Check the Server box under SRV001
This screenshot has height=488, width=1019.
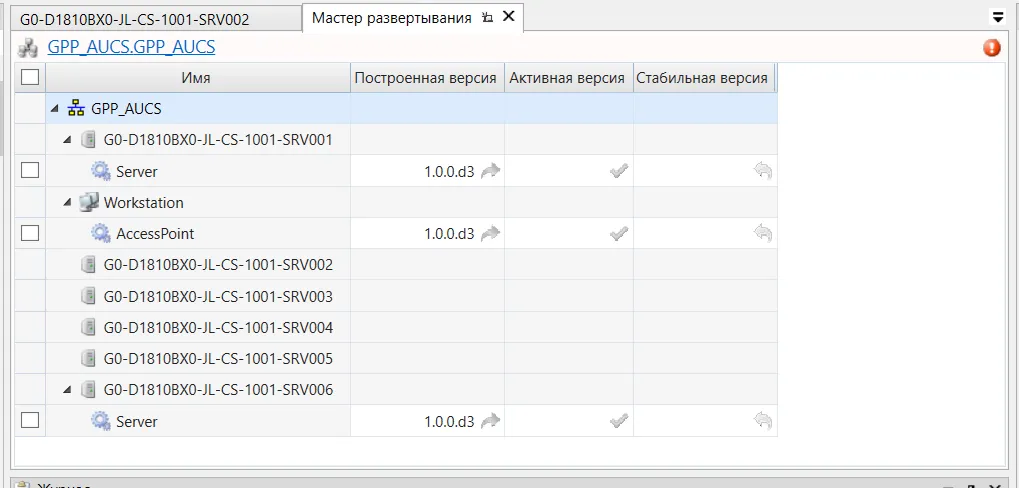(x=30, y=171)
